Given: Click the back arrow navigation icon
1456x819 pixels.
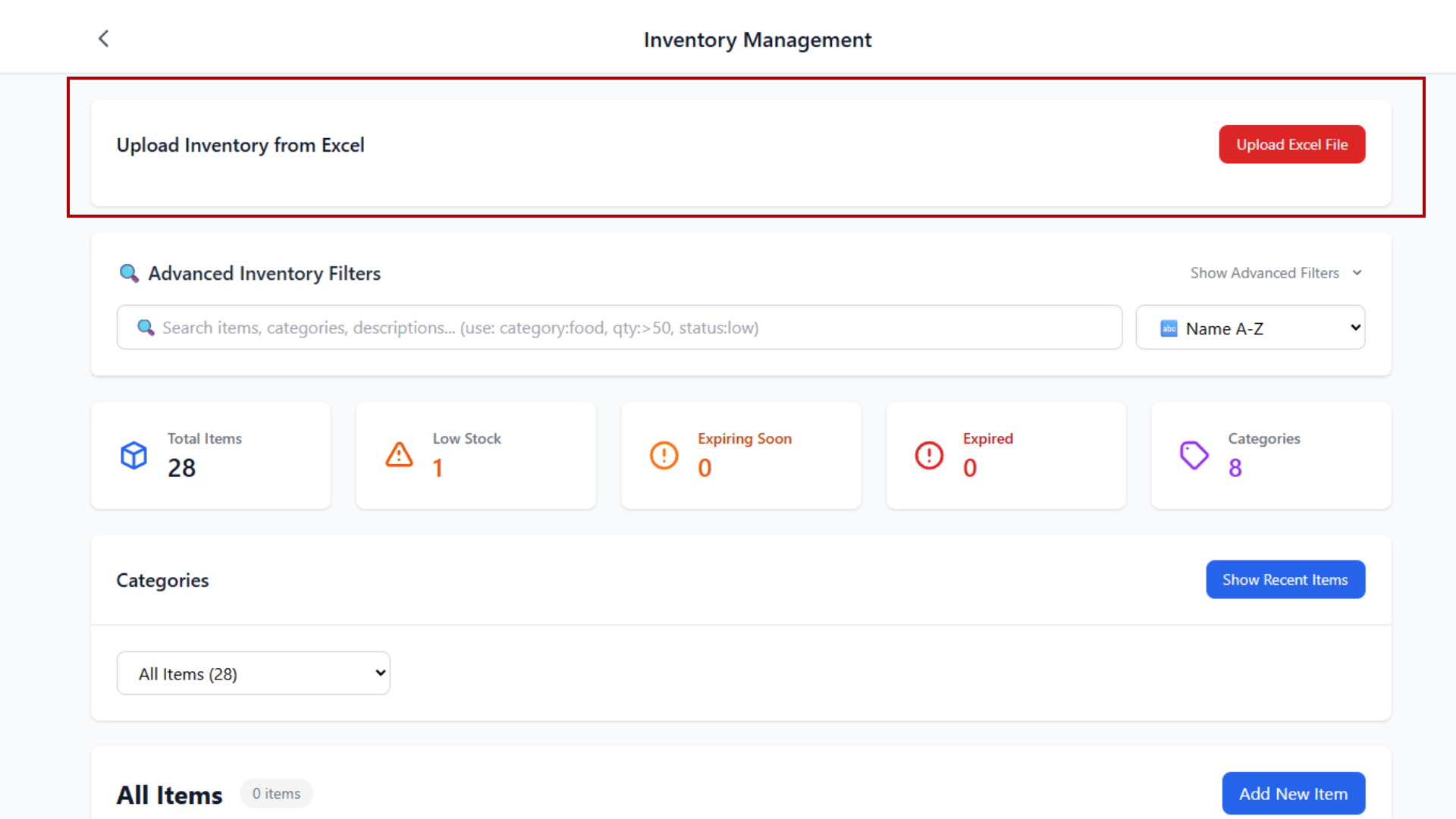Looking at the screenshot, I should tap(103, 38).
